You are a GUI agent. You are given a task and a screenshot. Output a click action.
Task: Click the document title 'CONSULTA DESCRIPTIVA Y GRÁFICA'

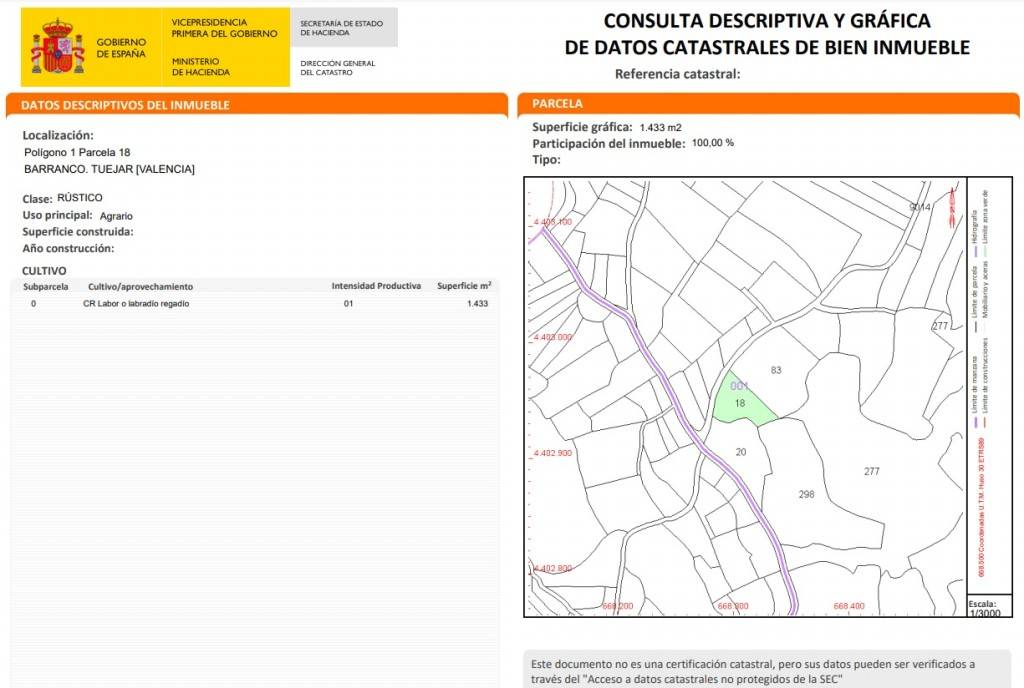tap(767, 20)
